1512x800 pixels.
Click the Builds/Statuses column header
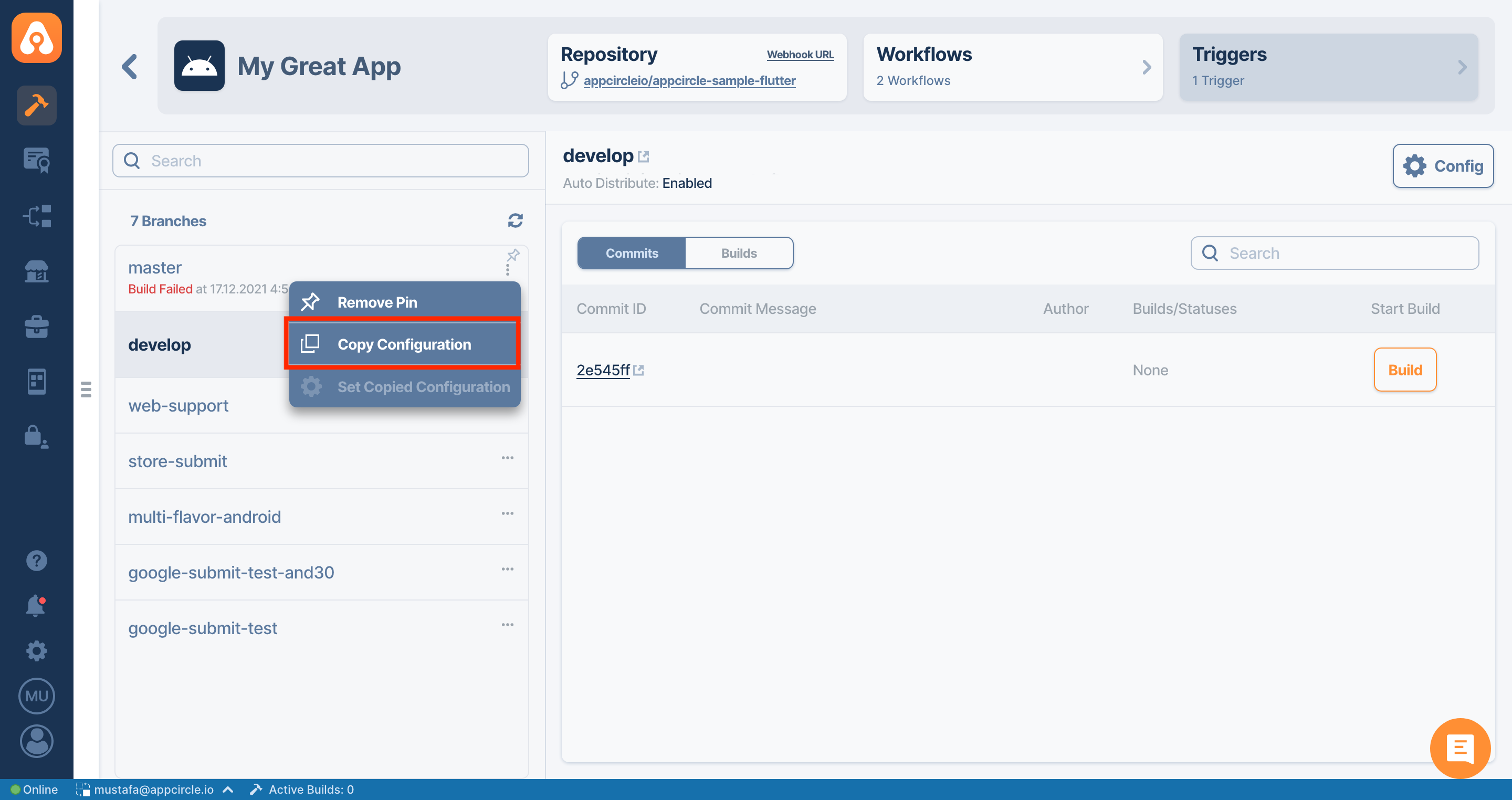tap(1184, 309)
